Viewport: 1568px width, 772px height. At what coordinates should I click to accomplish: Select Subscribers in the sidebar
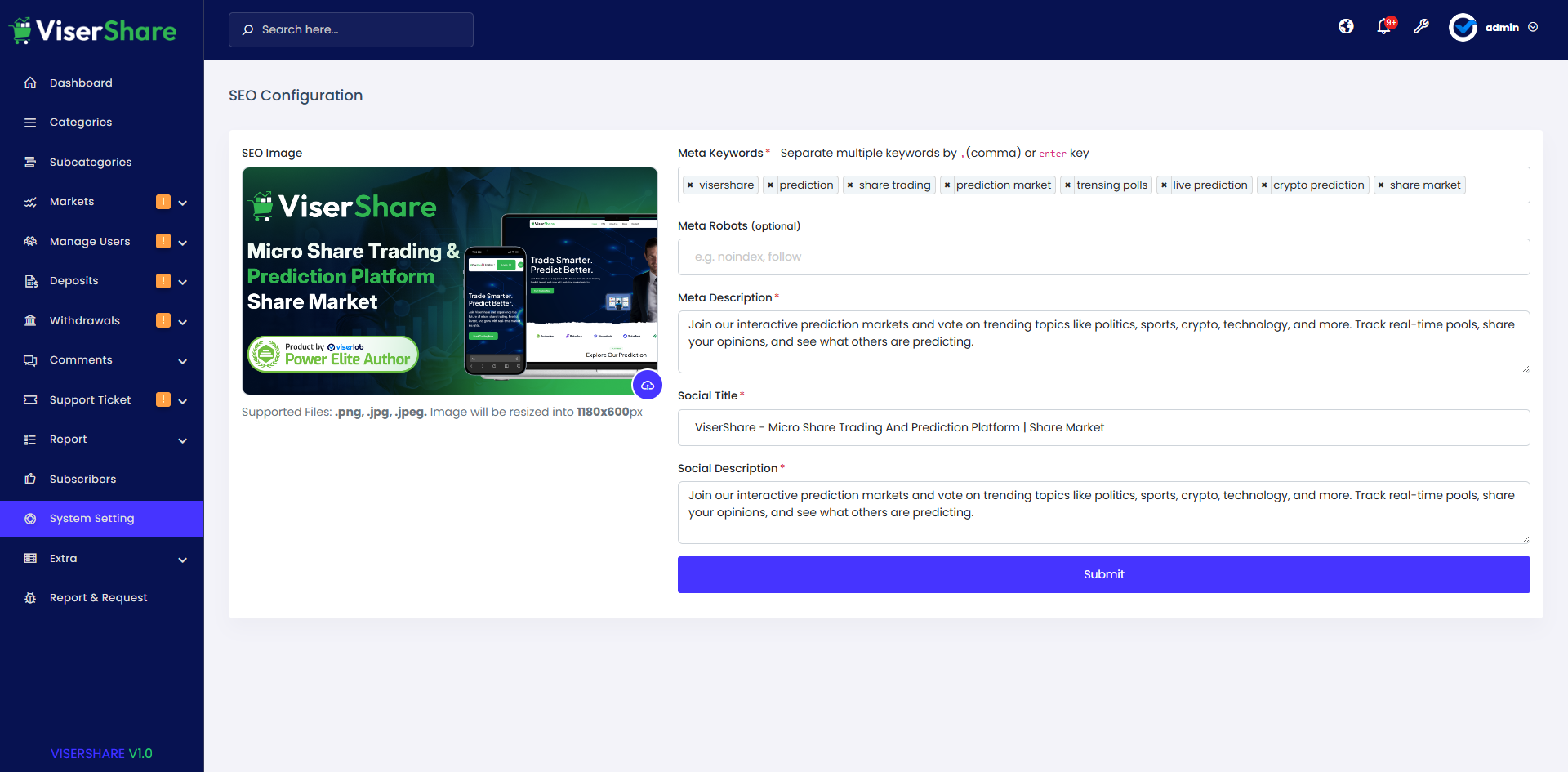pyautogui.click(x=102, y=479)
